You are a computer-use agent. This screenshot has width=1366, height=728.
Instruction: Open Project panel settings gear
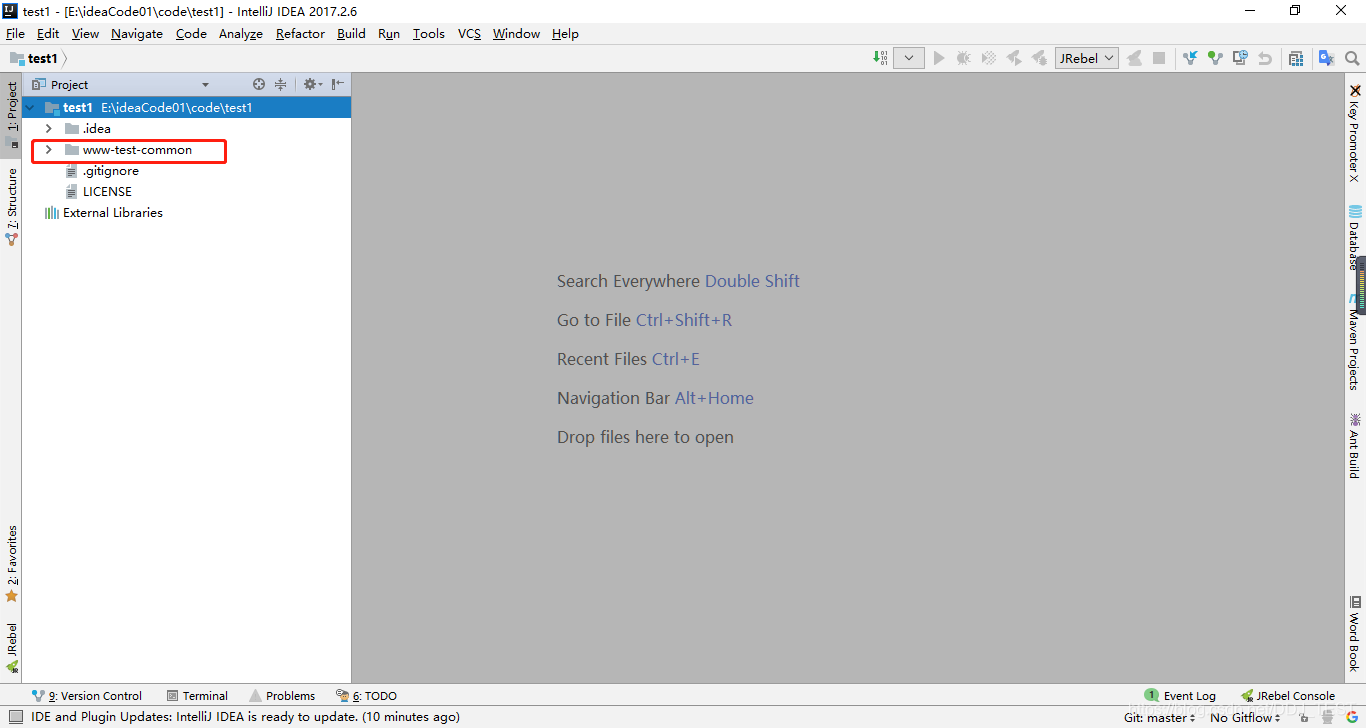click(312, 84)
